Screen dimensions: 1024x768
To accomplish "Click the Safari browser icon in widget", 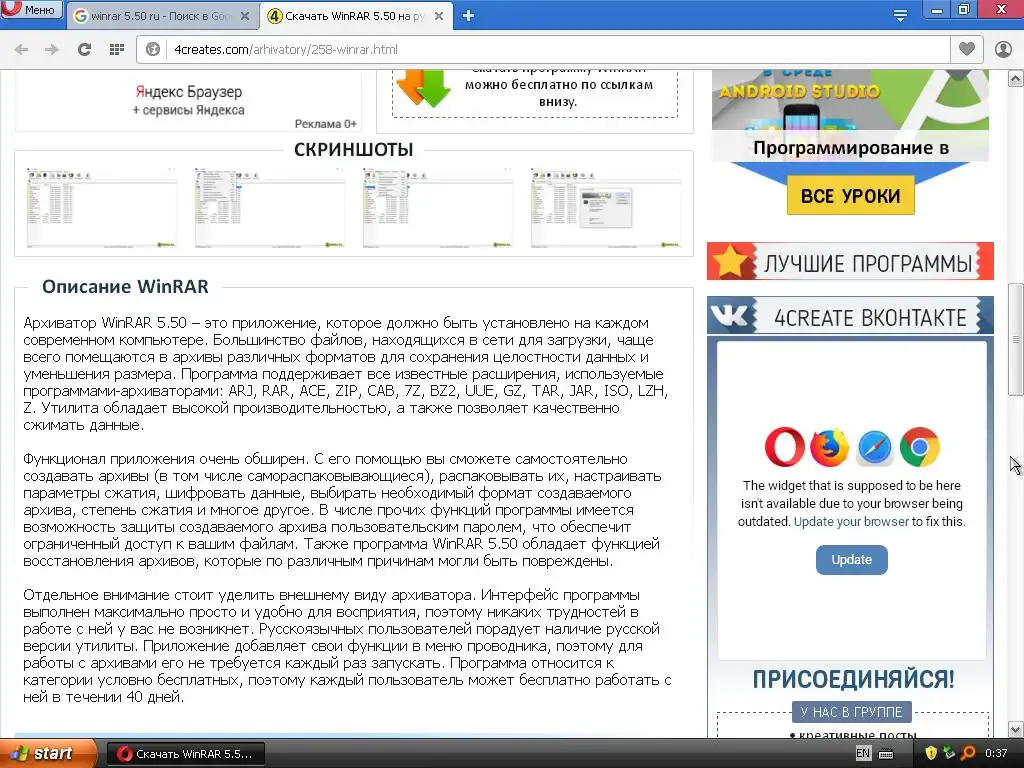I will point(874,448).
